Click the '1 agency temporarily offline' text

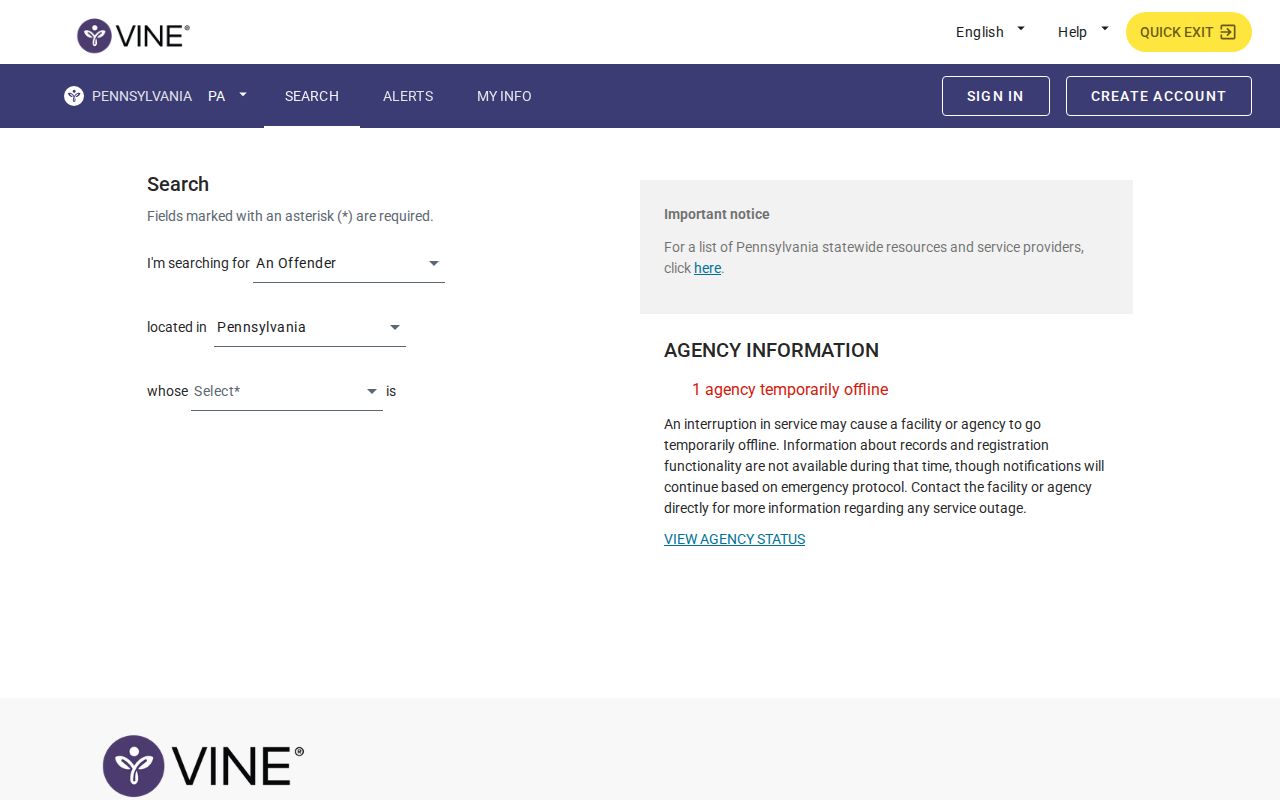click(x=790, y=390)
